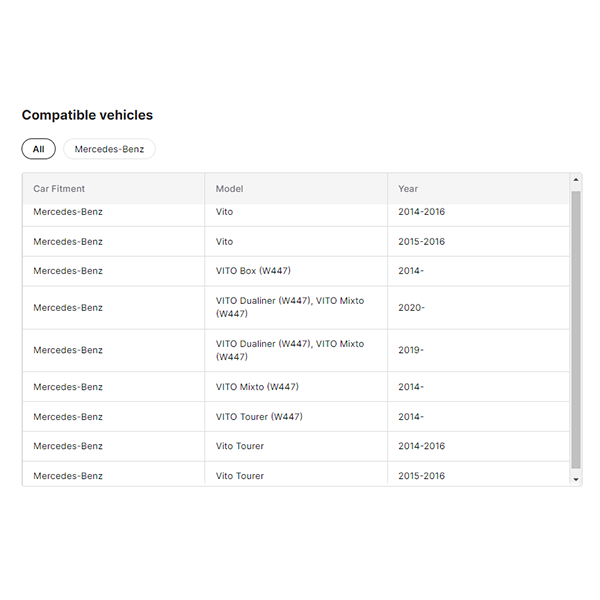Click the Year column header

tap(408, 188)
